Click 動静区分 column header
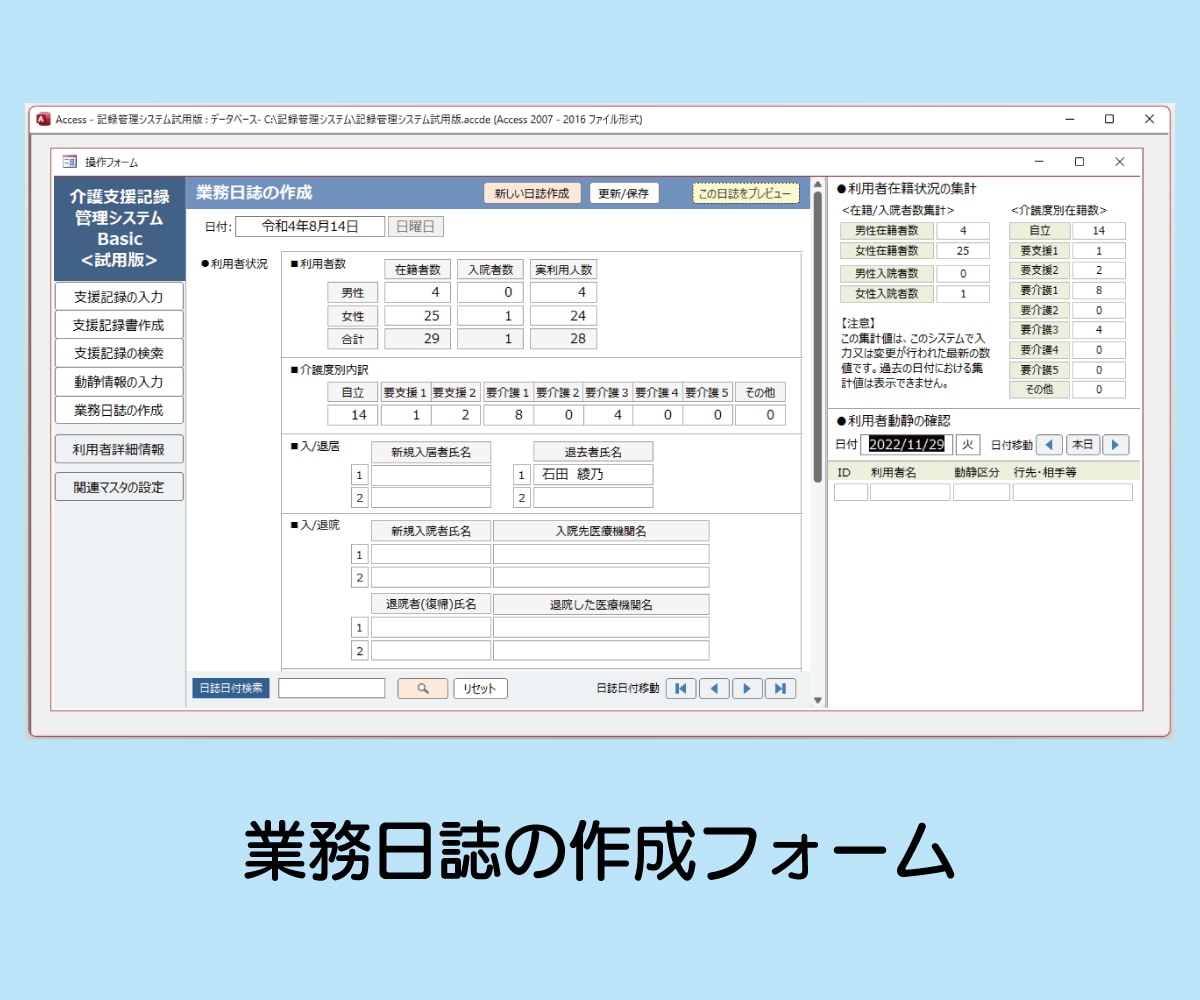 click(977, 471)
